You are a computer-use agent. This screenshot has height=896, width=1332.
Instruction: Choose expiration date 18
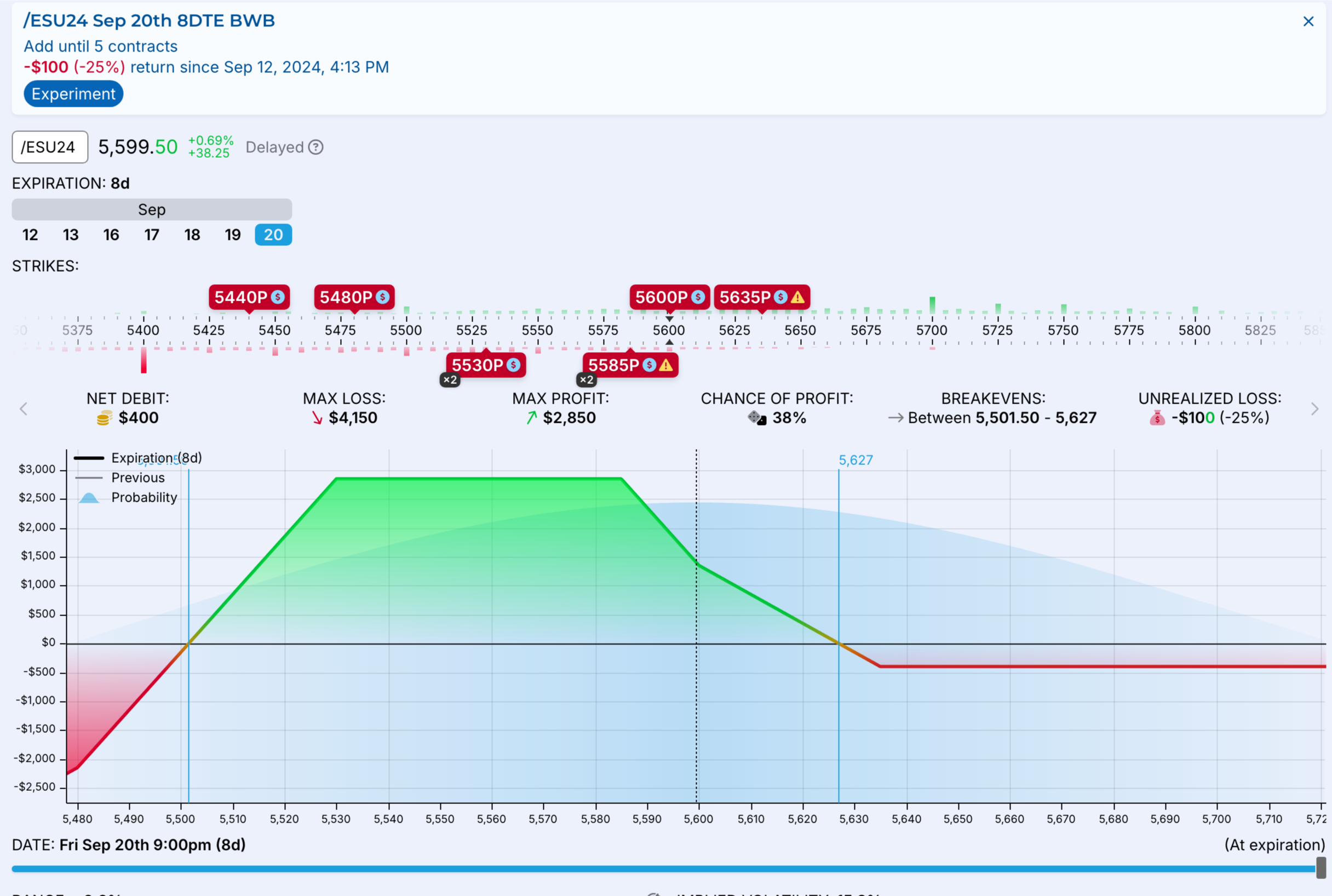[x=193, y=235]
